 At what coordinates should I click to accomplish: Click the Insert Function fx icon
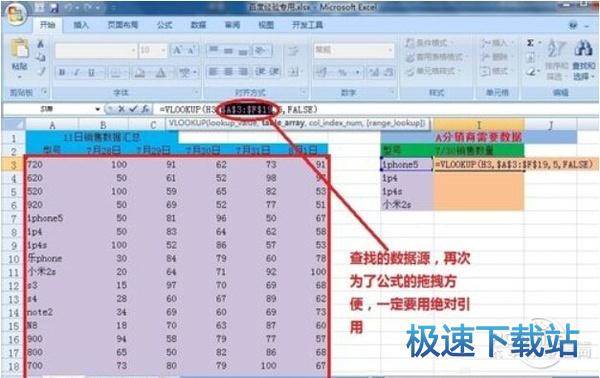click(x=145, y=109)
